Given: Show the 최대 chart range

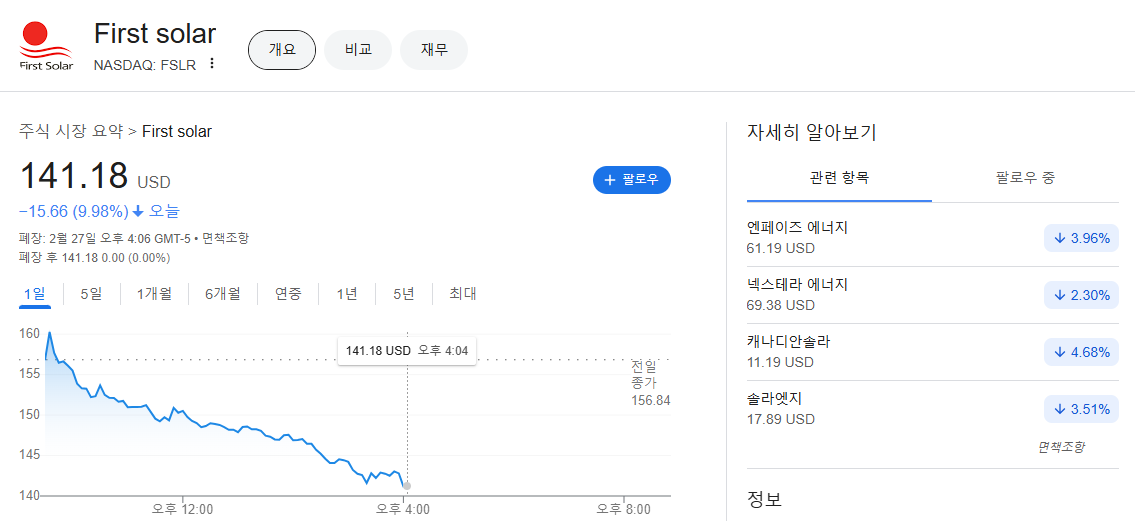Looking at the screenshot, I should (463, 294).
